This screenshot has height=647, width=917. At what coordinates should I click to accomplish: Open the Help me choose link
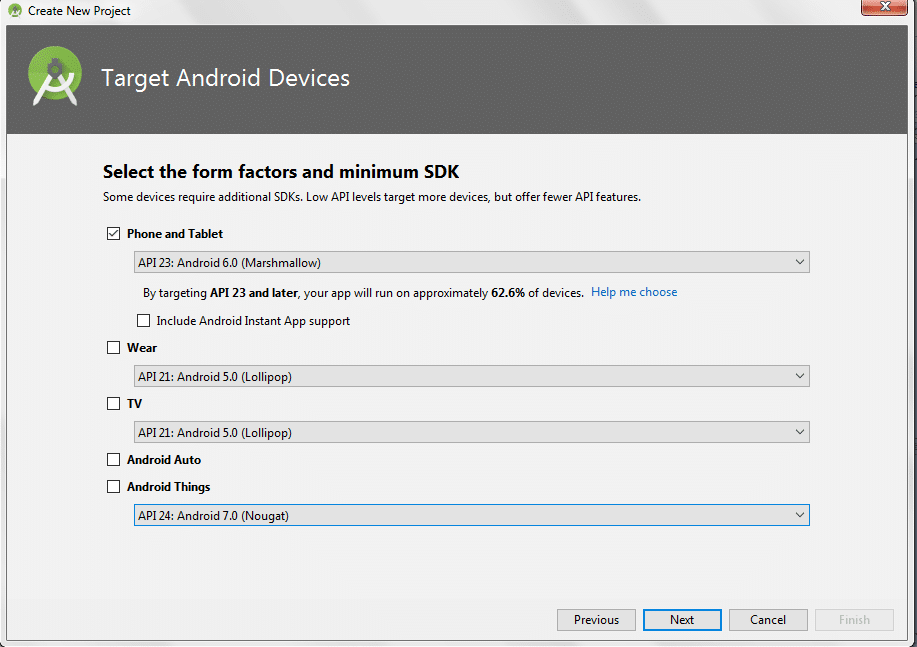634,292
